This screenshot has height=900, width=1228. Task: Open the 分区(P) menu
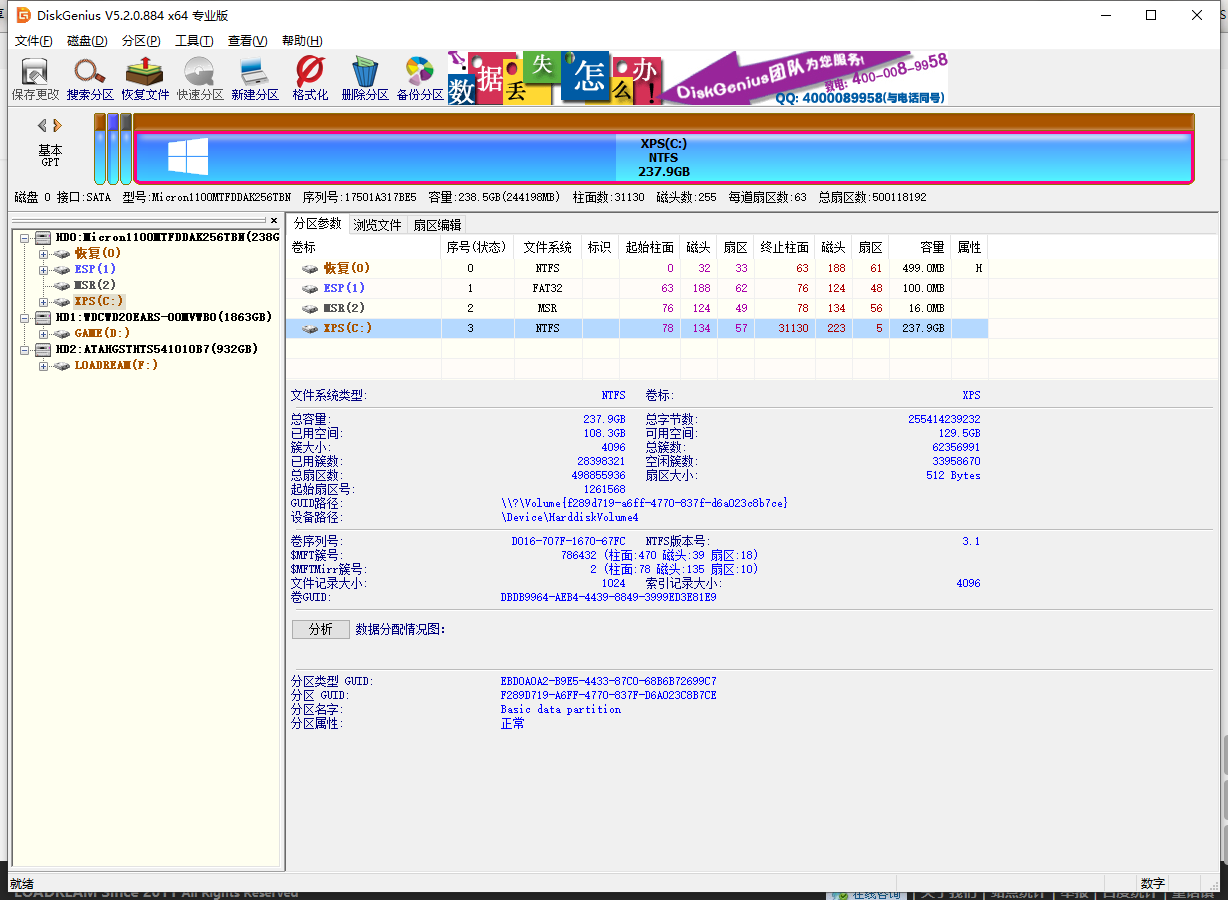141,41
